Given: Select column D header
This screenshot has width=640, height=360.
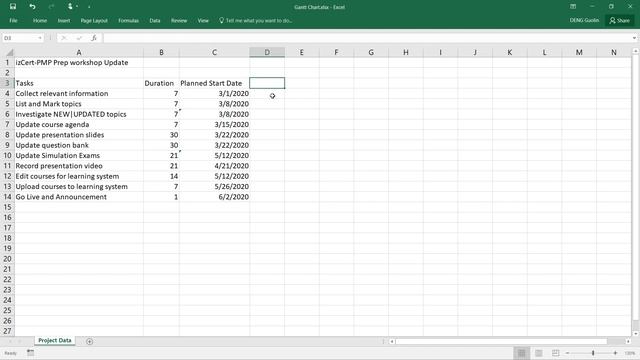Looking at the screenshot, I should click(267, 52).
